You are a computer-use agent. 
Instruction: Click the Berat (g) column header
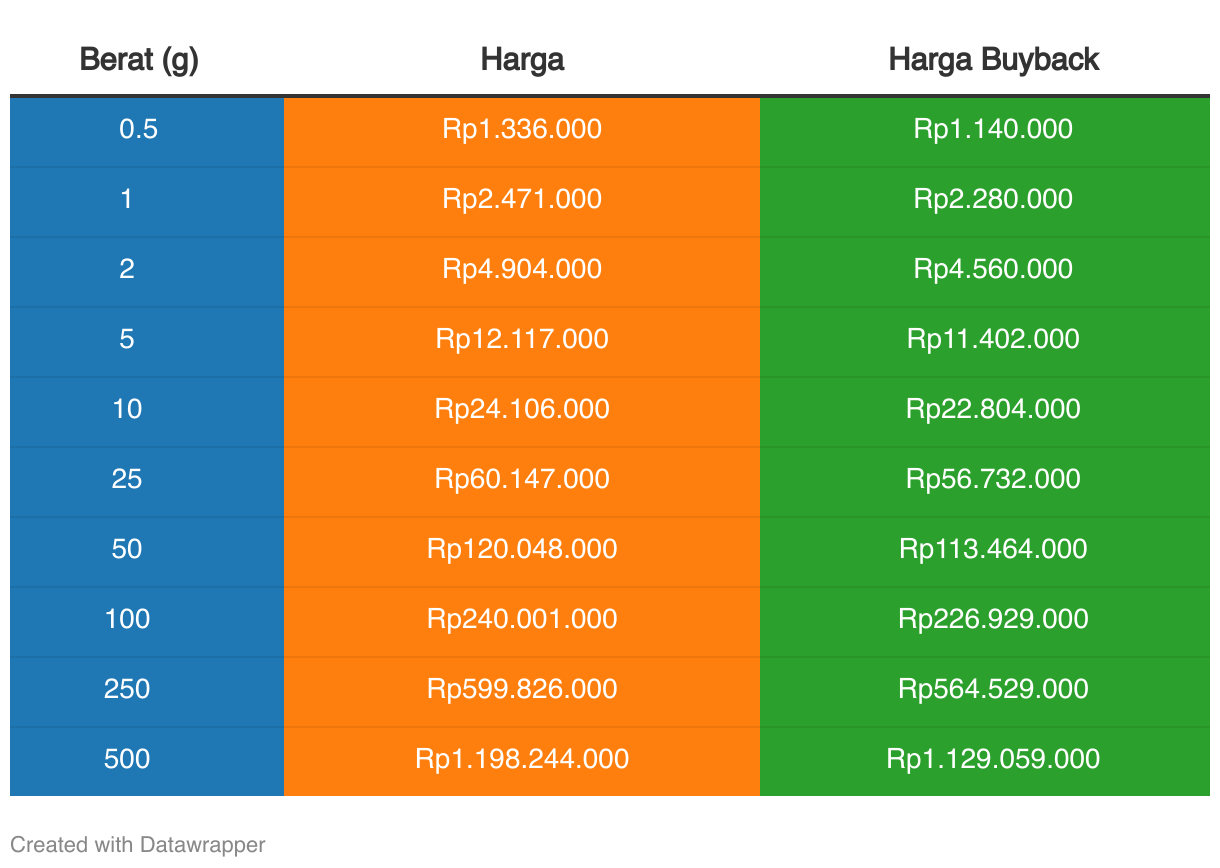139,60
